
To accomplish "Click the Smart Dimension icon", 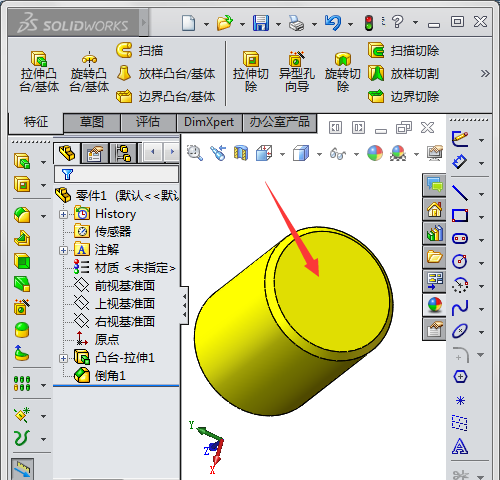I will (459, 162).
